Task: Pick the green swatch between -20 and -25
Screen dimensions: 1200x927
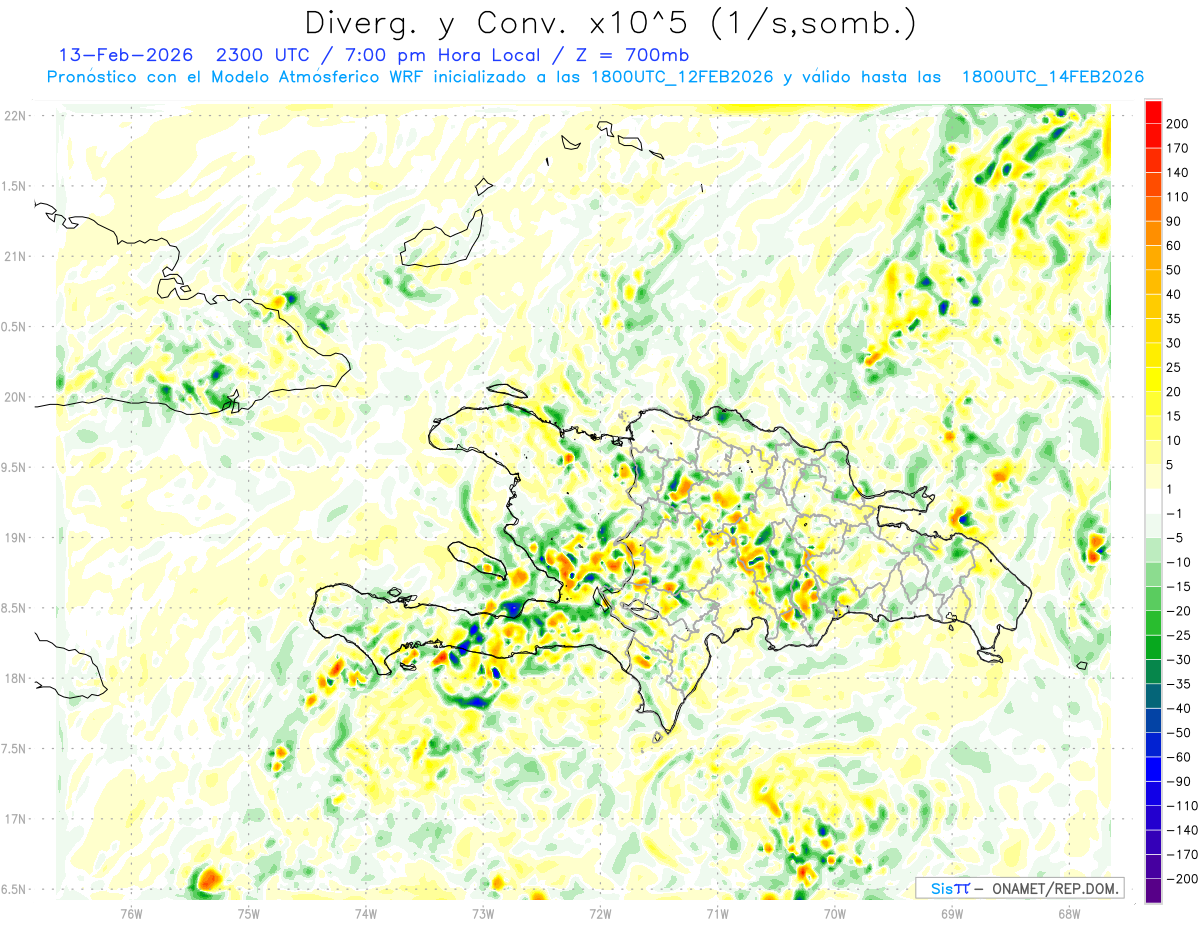Action: [1152, 623]
